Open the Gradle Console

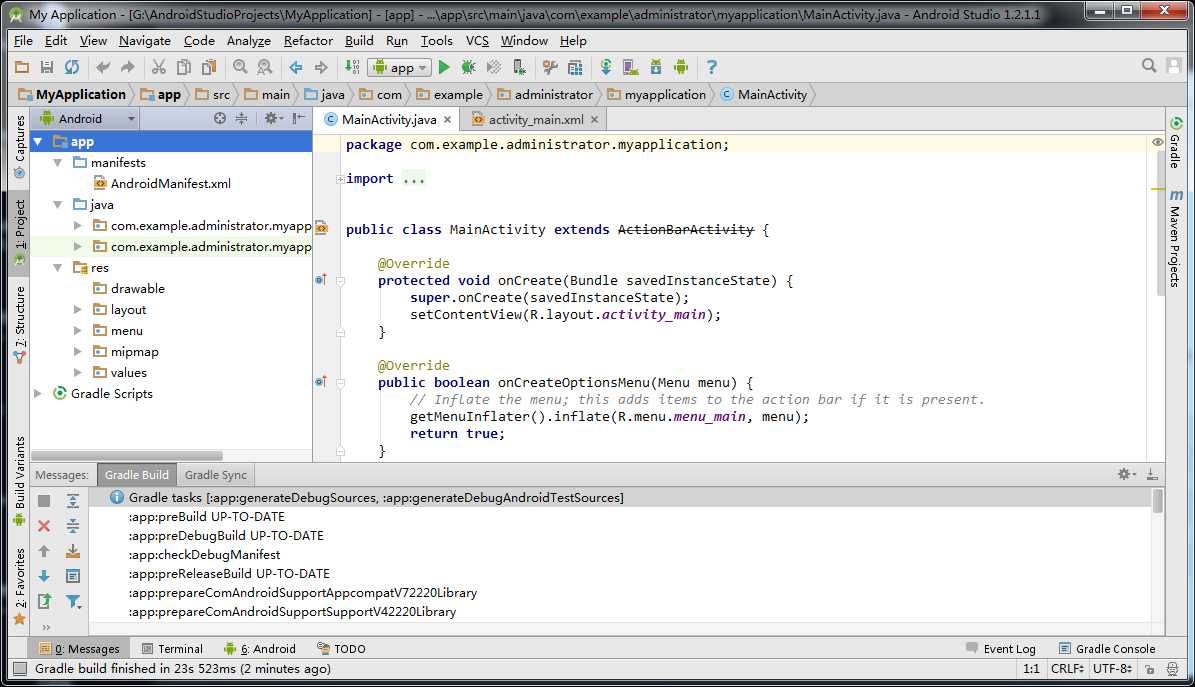(x=1107, y=649)
